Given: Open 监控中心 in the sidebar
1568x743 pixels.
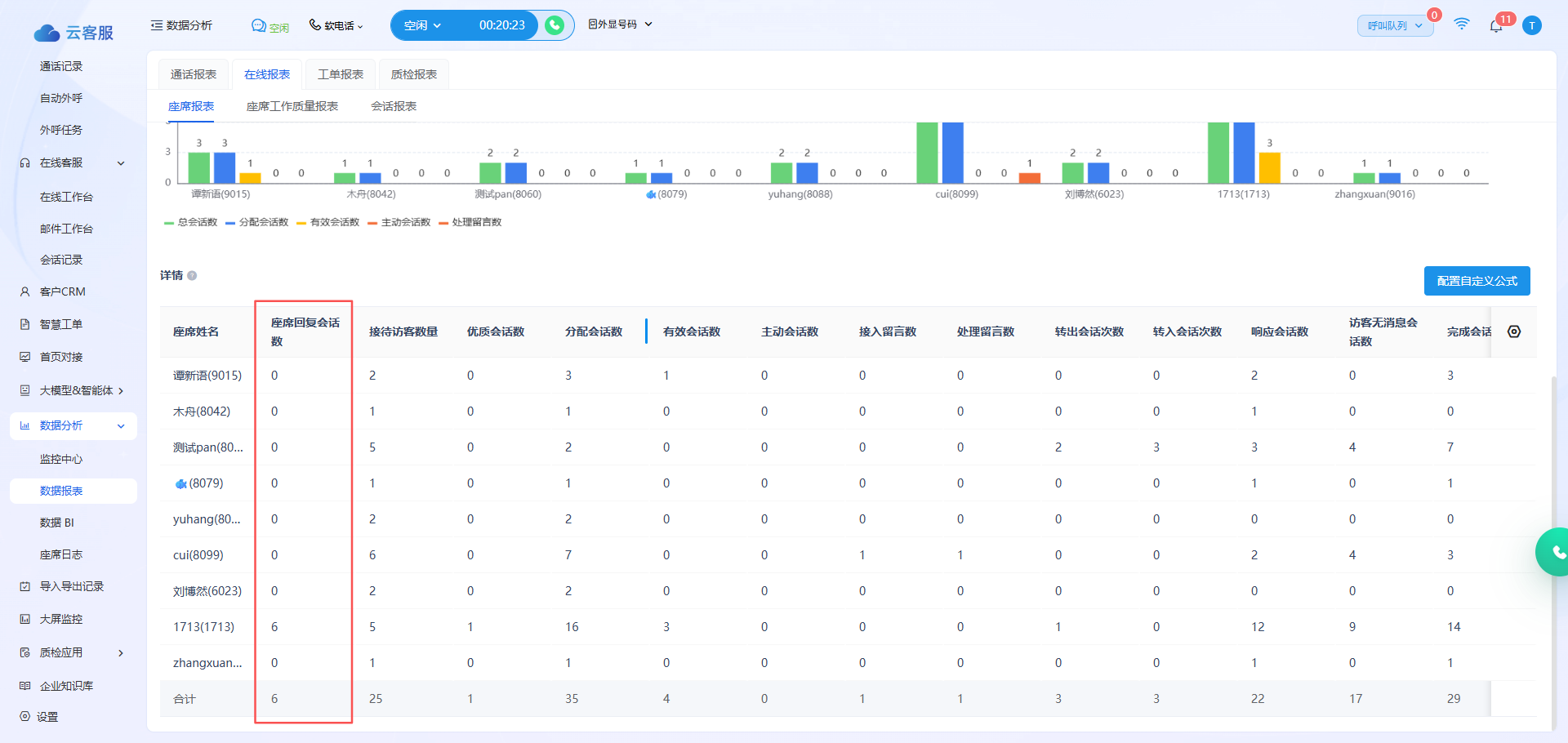Looking at the screenshot, I should pyautogui.click(x=61, y=459).
